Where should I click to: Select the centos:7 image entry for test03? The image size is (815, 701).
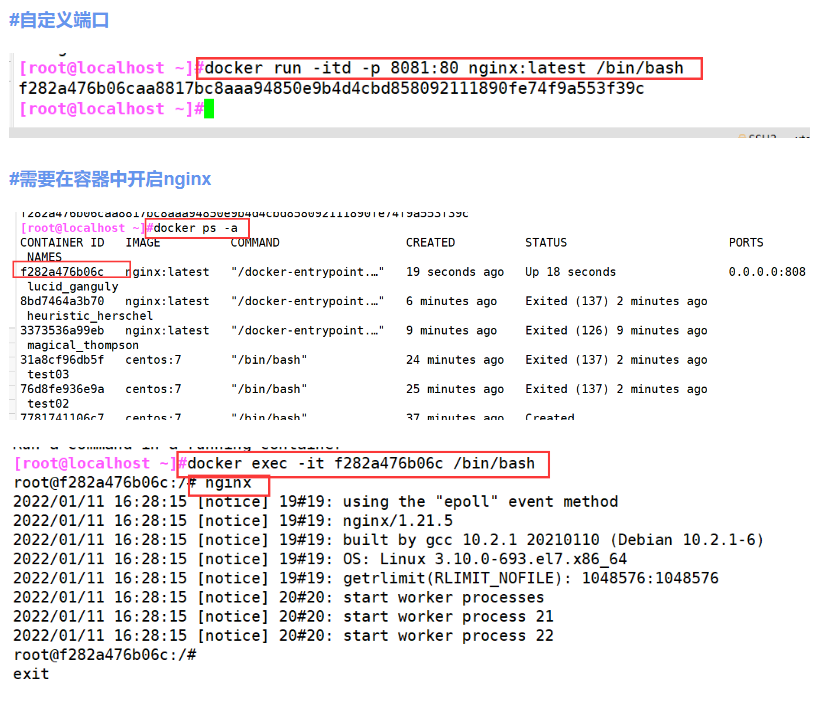tap(148, 359)
